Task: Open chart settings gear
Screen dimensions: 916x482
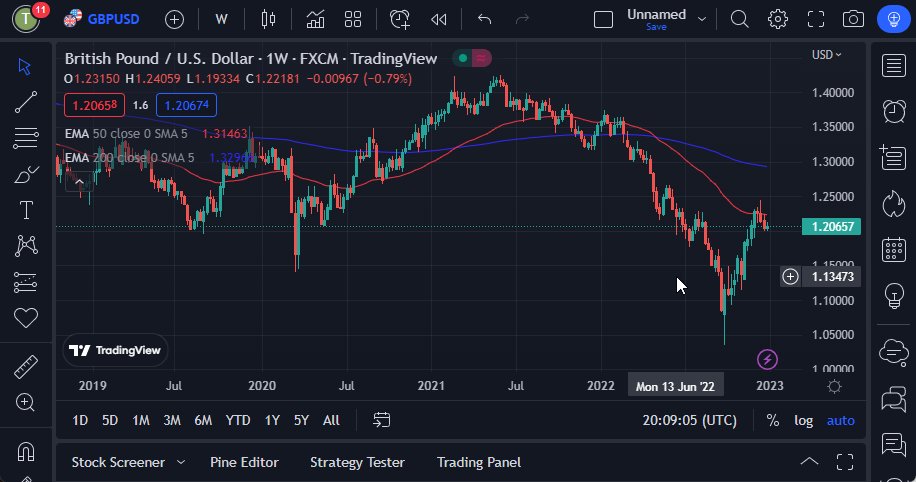Action: pyautogui.click(x=778, y=19)
